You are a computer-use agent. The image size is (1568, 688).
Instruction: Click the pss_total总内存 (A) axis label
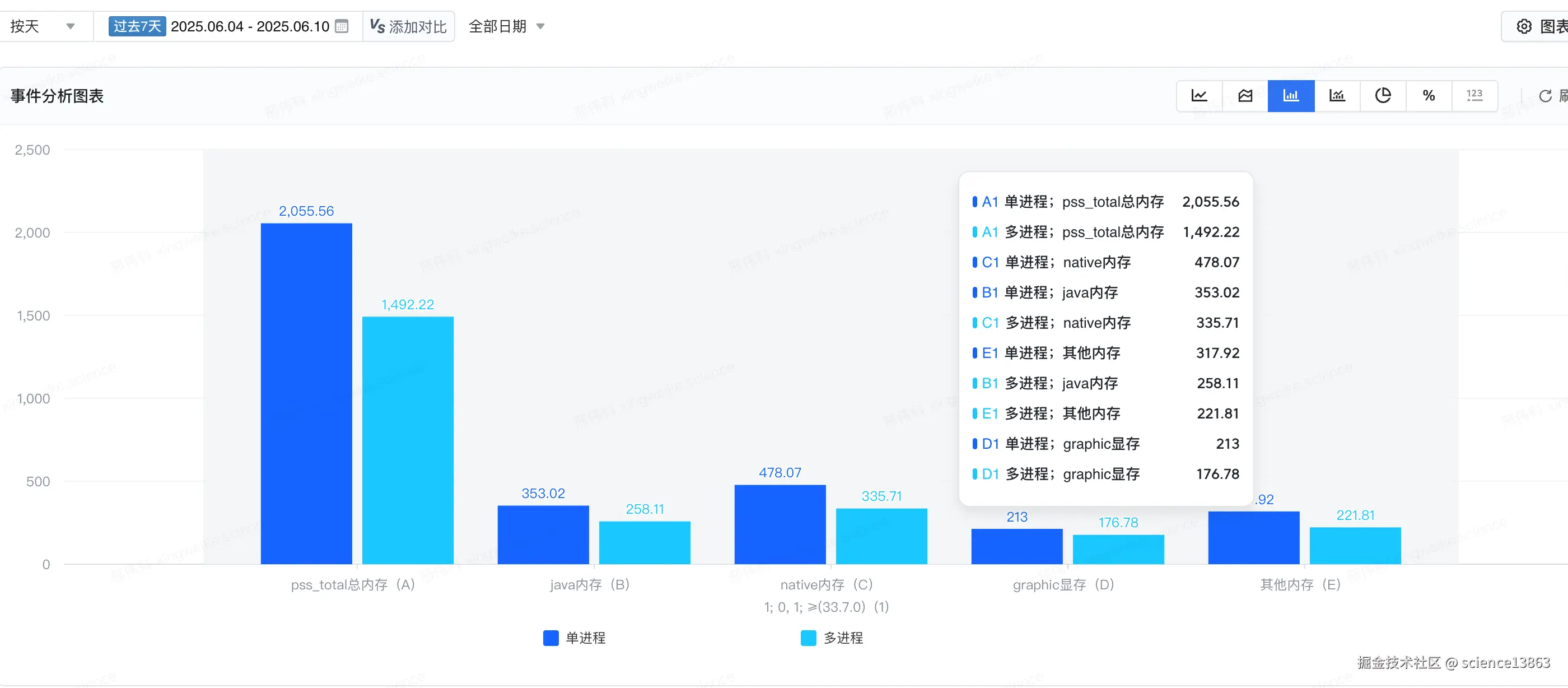click(x=352, y=584)
